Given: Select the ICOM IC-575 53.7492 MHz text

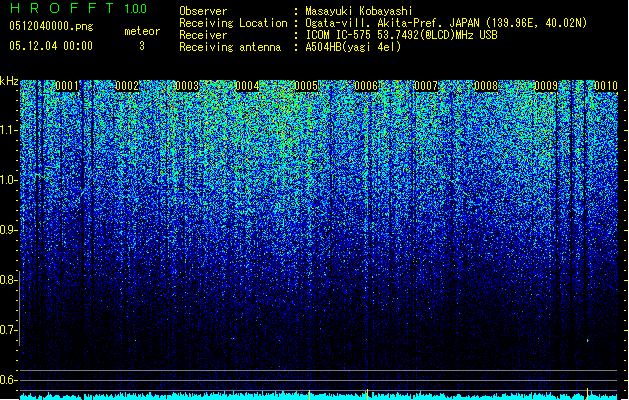Looking at the screenshot, I should (x=402, y=35).
